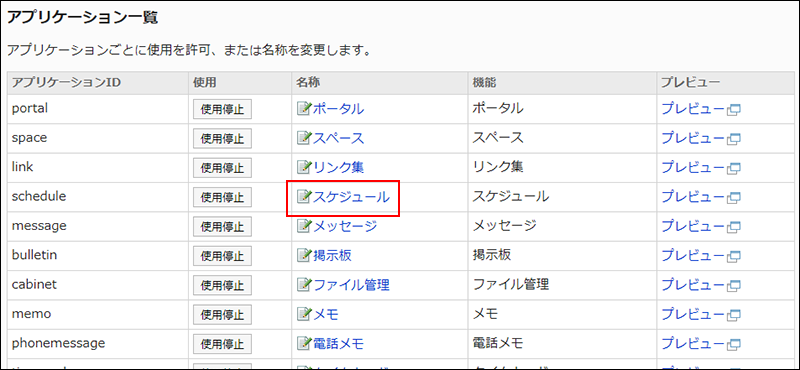This screenshot has height=370, width=800.
Task: Click the new-window icon in memo row
Action: (734, 315)
